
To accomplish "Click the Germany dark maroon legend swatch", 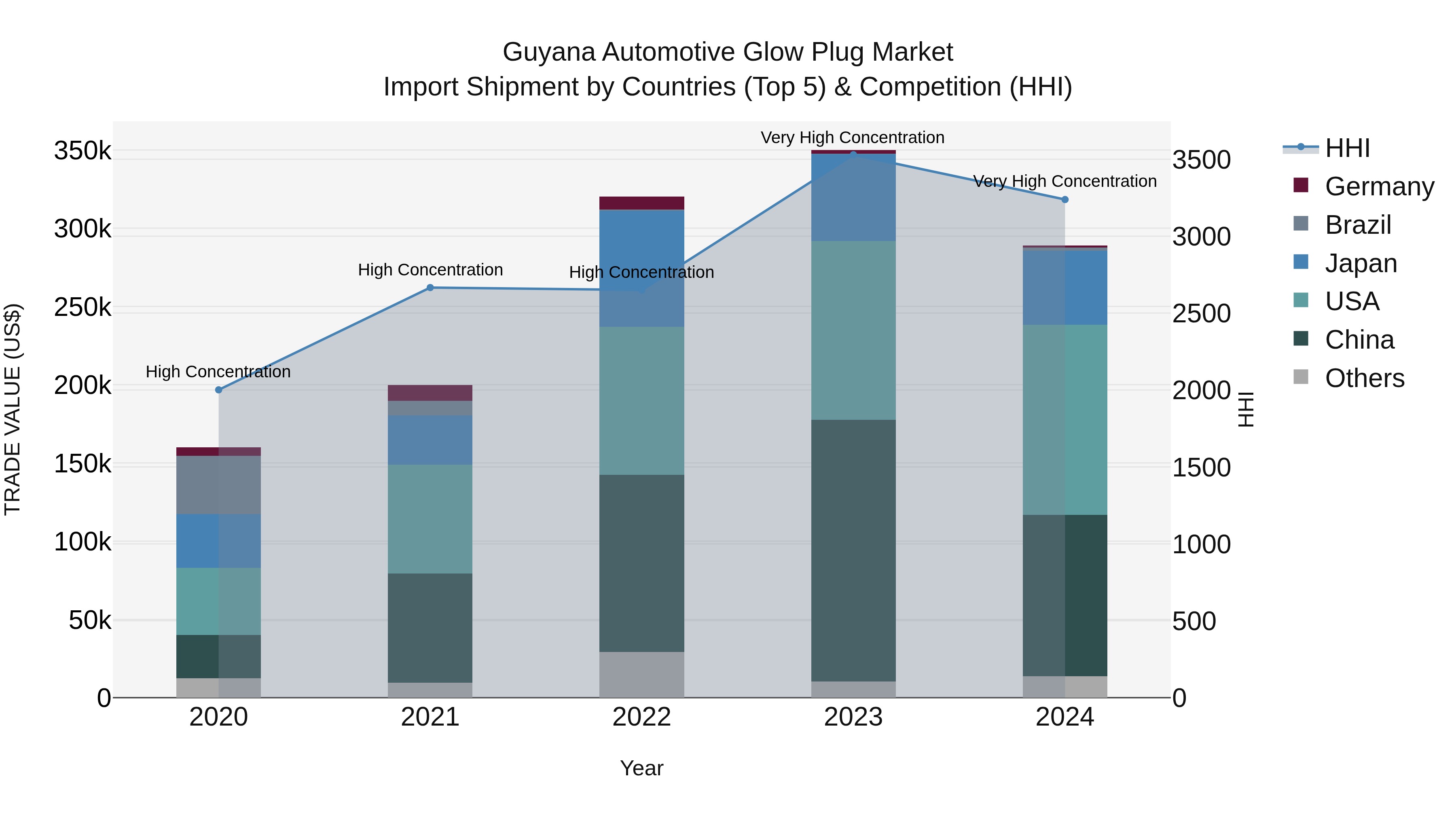I will pos(1301,185).
